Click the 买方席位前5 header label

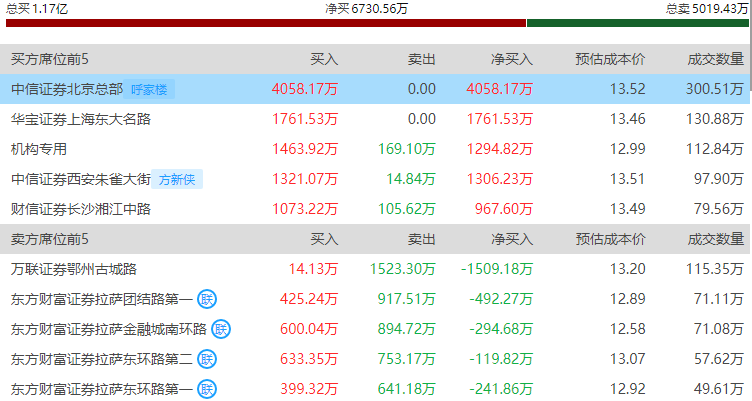pyautogui.click(x=50, y=59)
